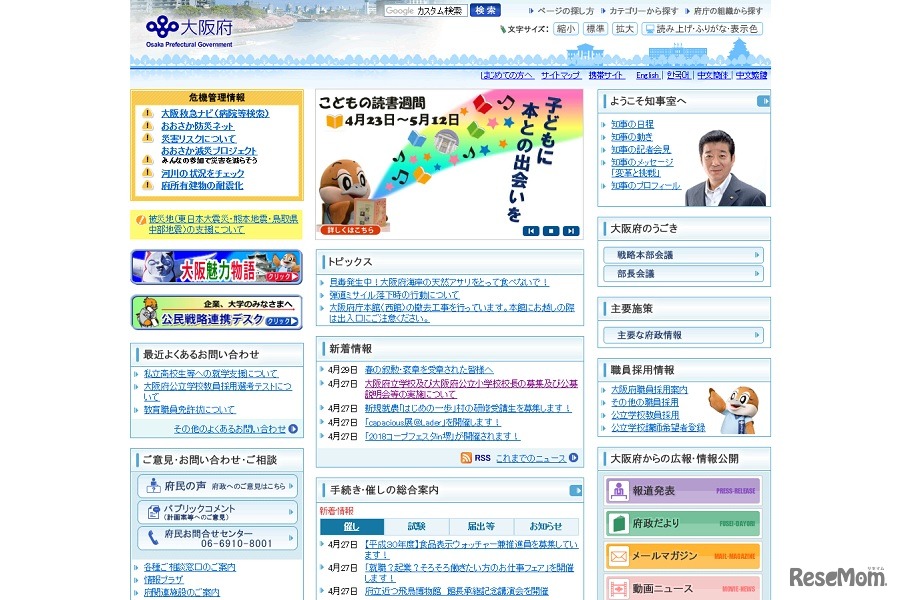Screen dimensions: 900x600
Task: Go to the previous banner slide
Action: (x=531, y=231)
